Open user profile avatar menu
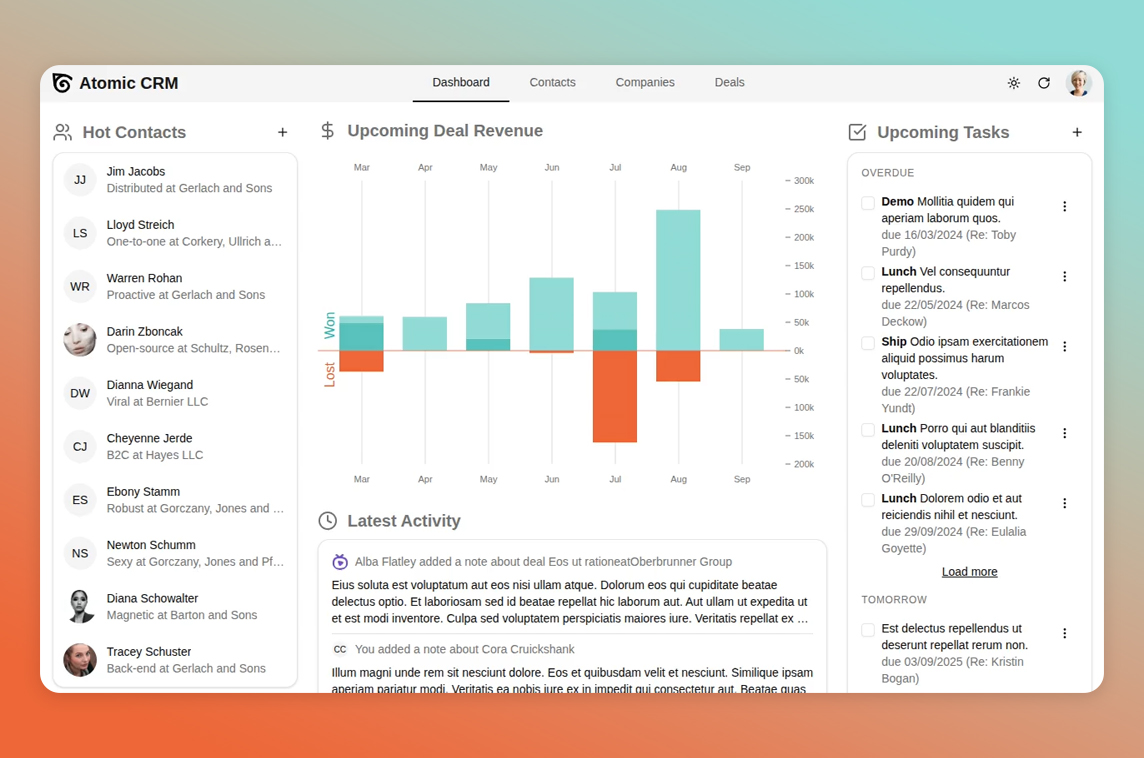Viewport: 1144px width, 758px height. point(1078,83)
